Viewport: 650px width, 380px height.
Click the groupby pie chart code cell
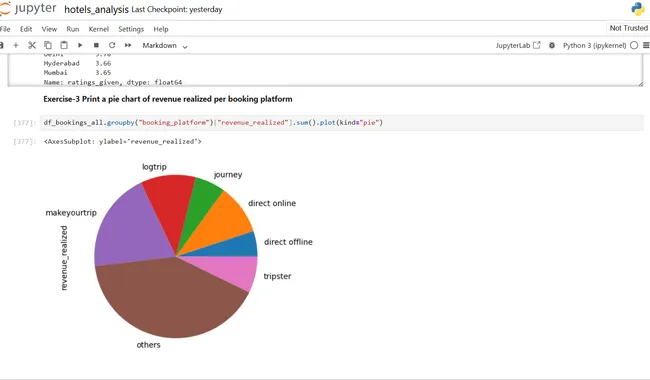(x=342, y=123)
